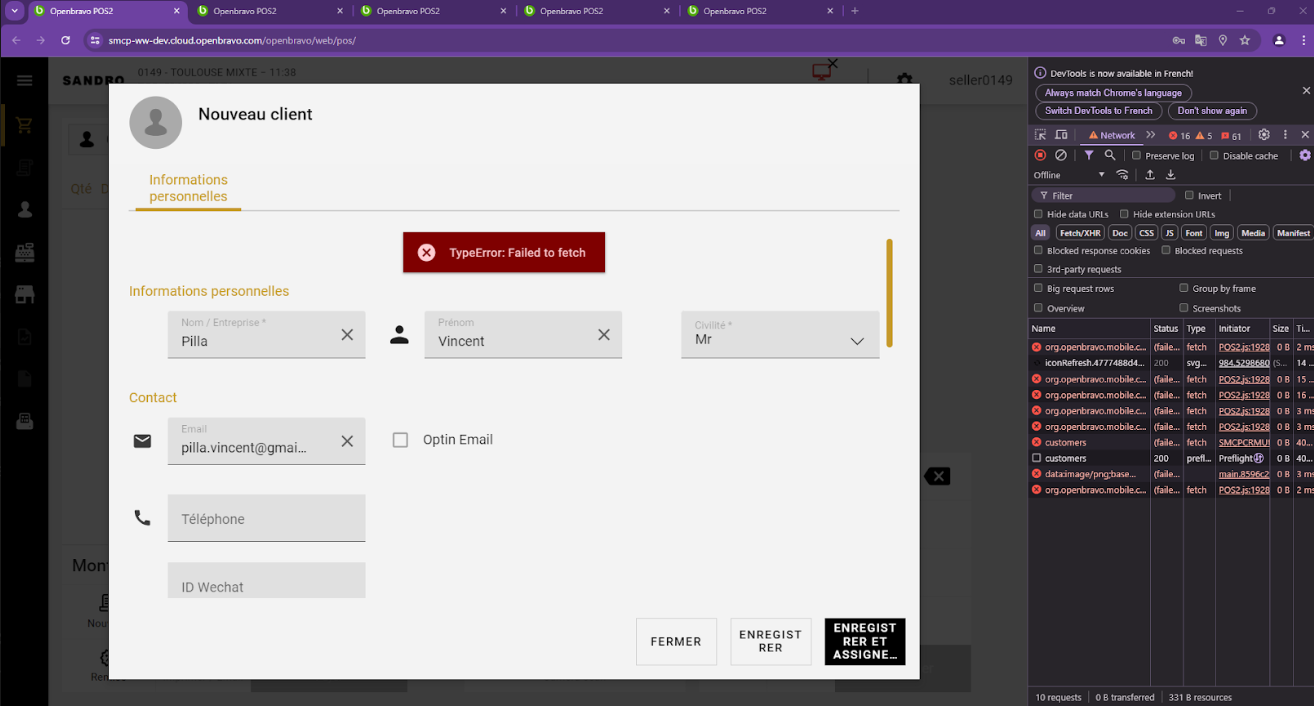The width and height of the screenshot is (1314, 706).
Task: Click into the Téléphone input field
Action: click(x=266, y=519)
